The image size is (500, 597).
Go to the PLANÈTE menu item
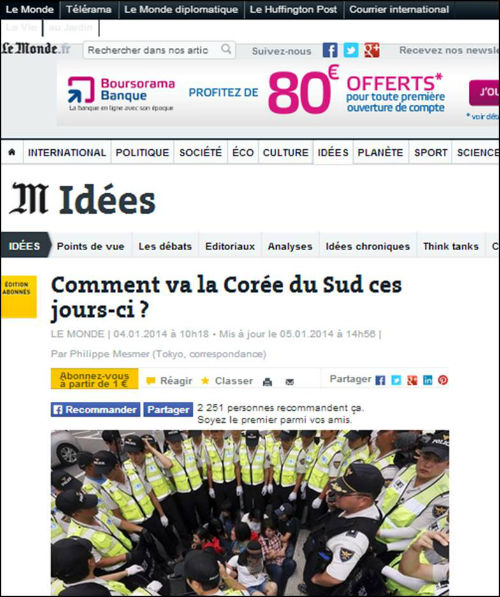coord(380,152)
